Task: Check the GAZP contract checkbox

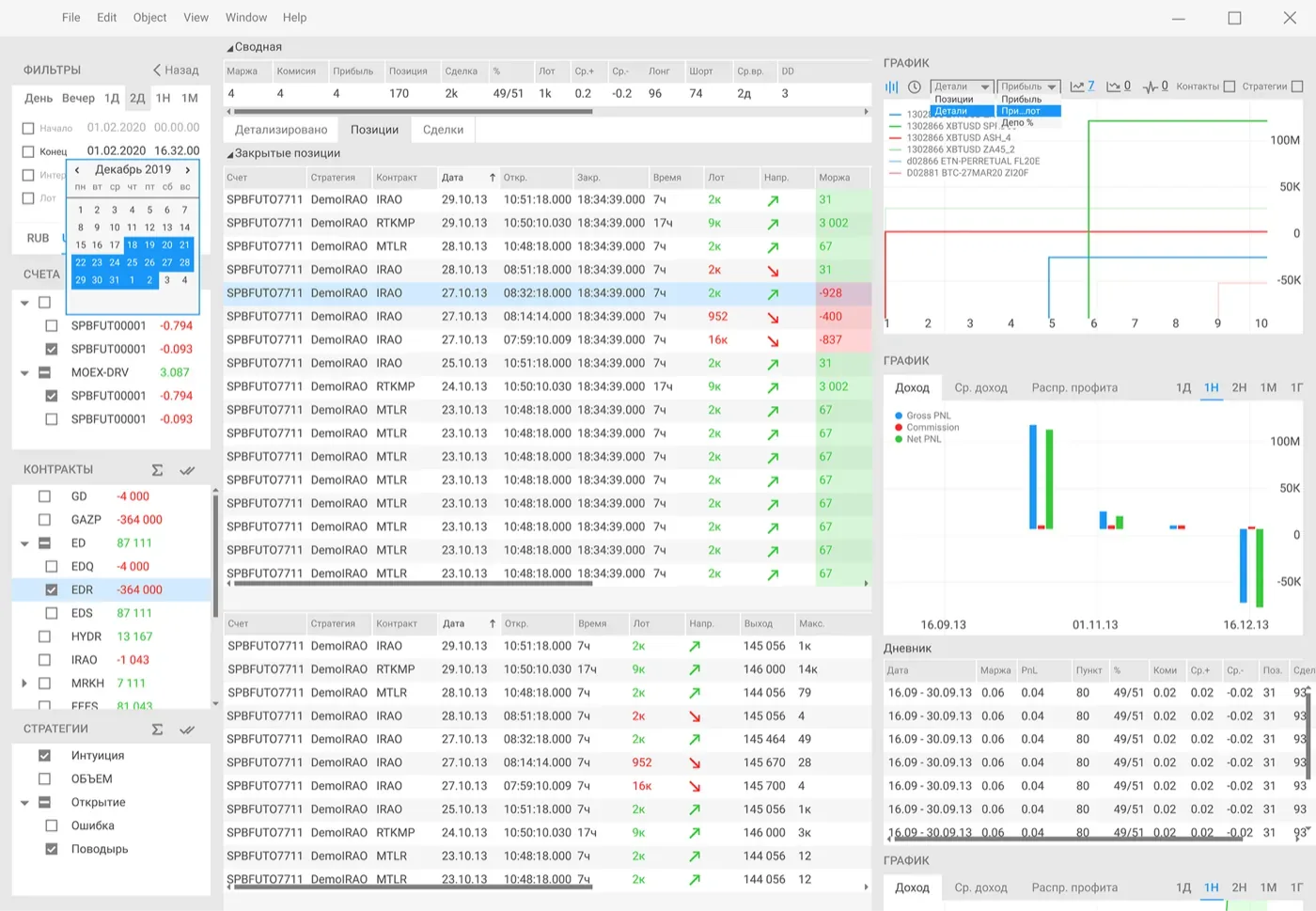Action: click(44, 520)
